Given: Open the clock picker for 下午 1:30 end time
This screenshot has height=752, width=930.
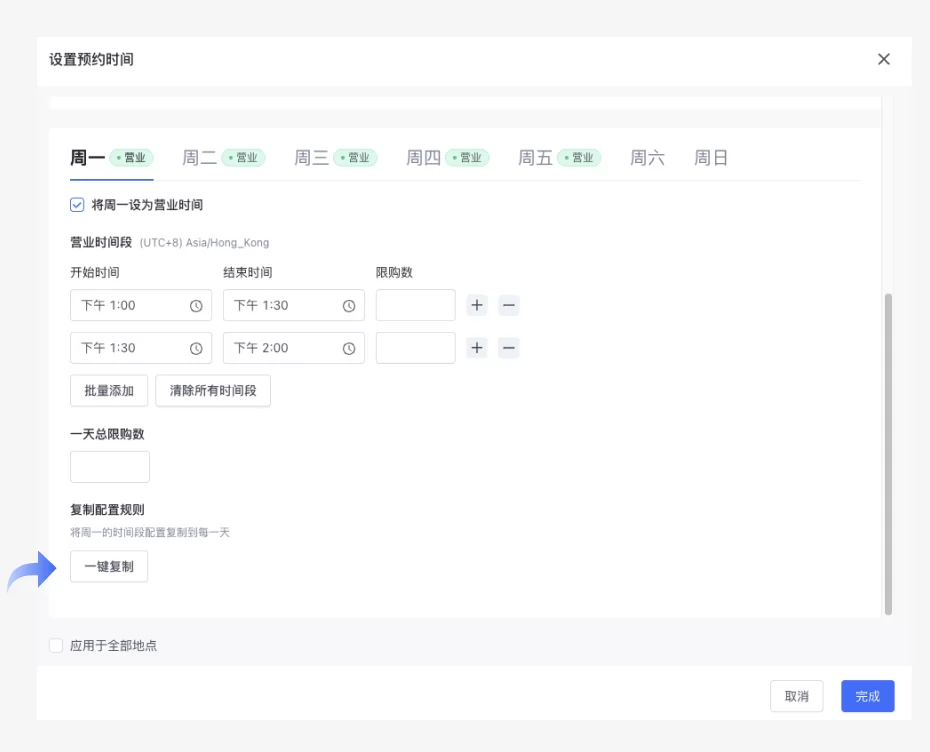Looking at the screenshot, I should pyautogui.click(x=349, y=305).
